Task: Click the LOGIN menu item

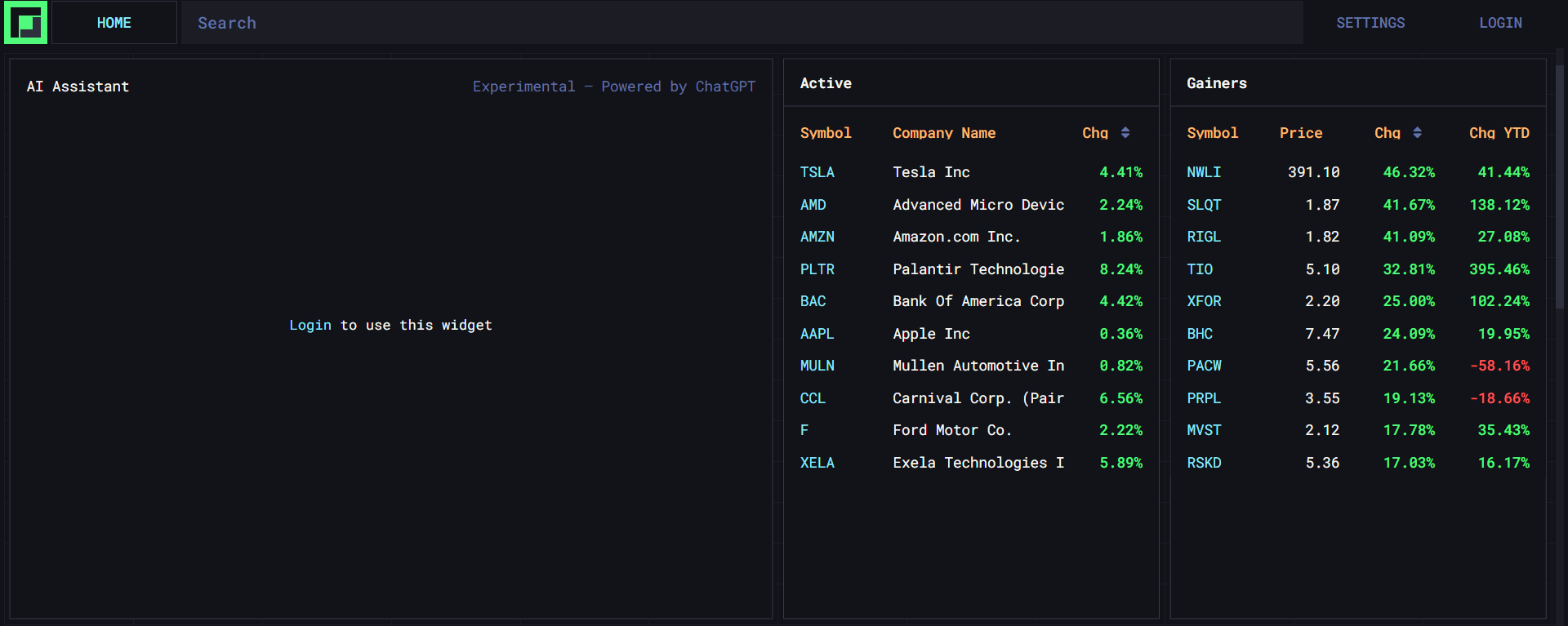Action: 1500,23
